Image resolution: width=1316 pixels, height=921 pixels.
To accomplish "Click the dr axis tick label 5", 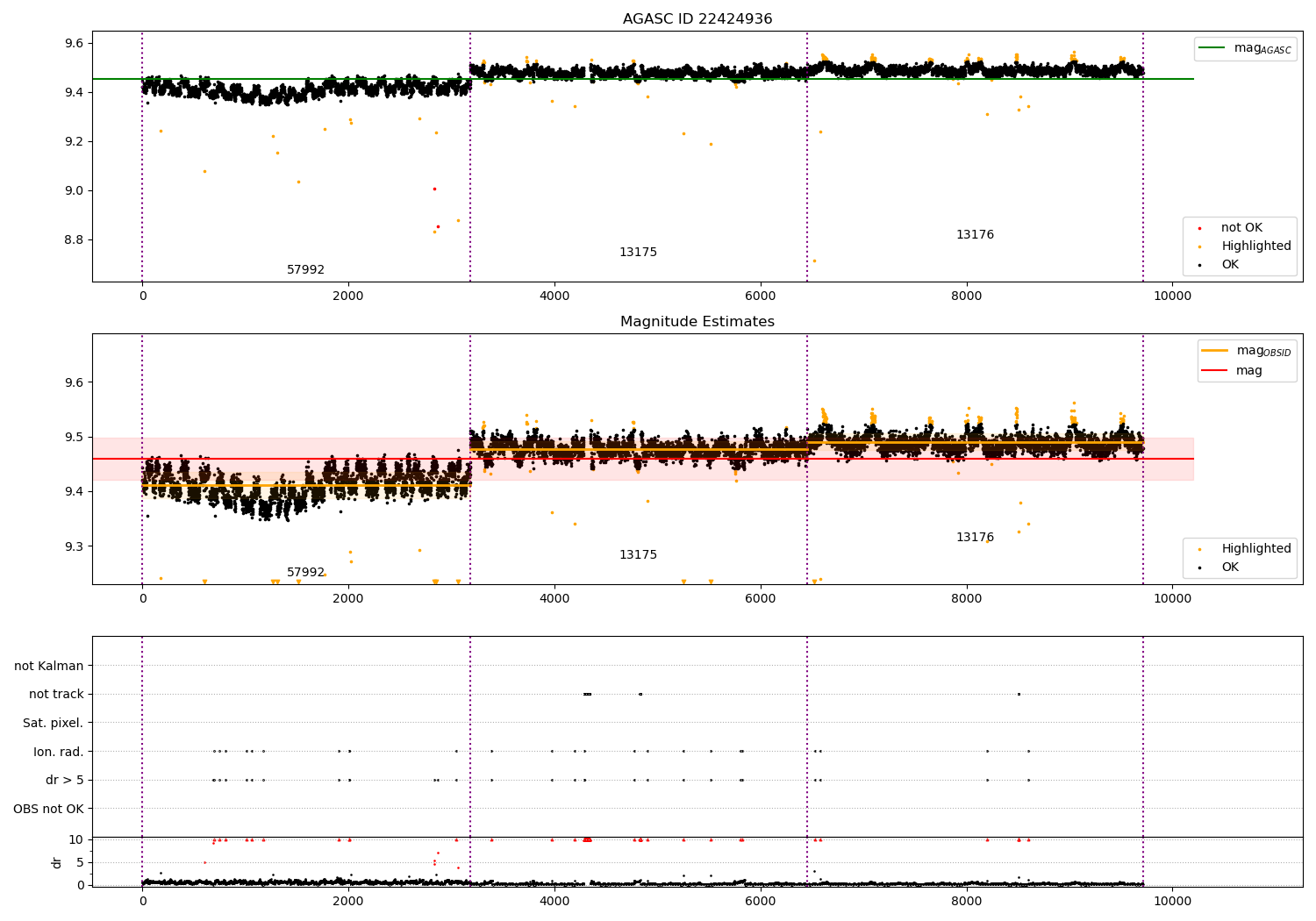I will (x=81, y=862).
